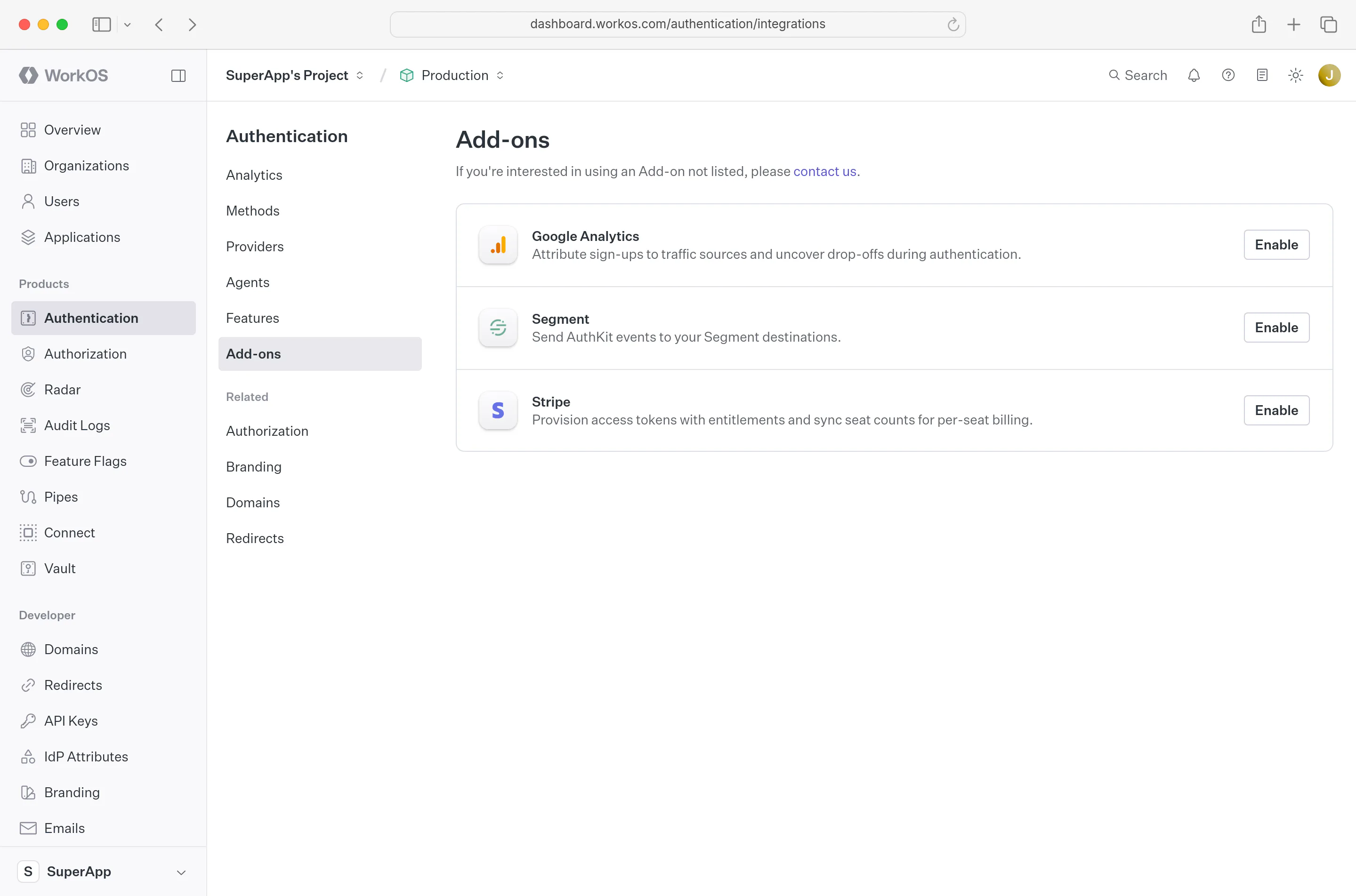Reload the page in address bar
Image resolution: width=1356 pixels, height=896 pixels.
tap(953, 24)
